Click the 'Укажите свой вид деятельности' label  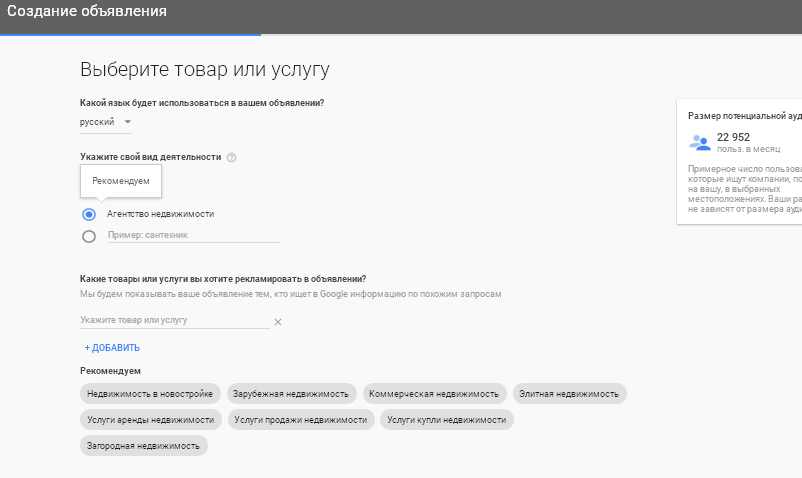(150, 157)
